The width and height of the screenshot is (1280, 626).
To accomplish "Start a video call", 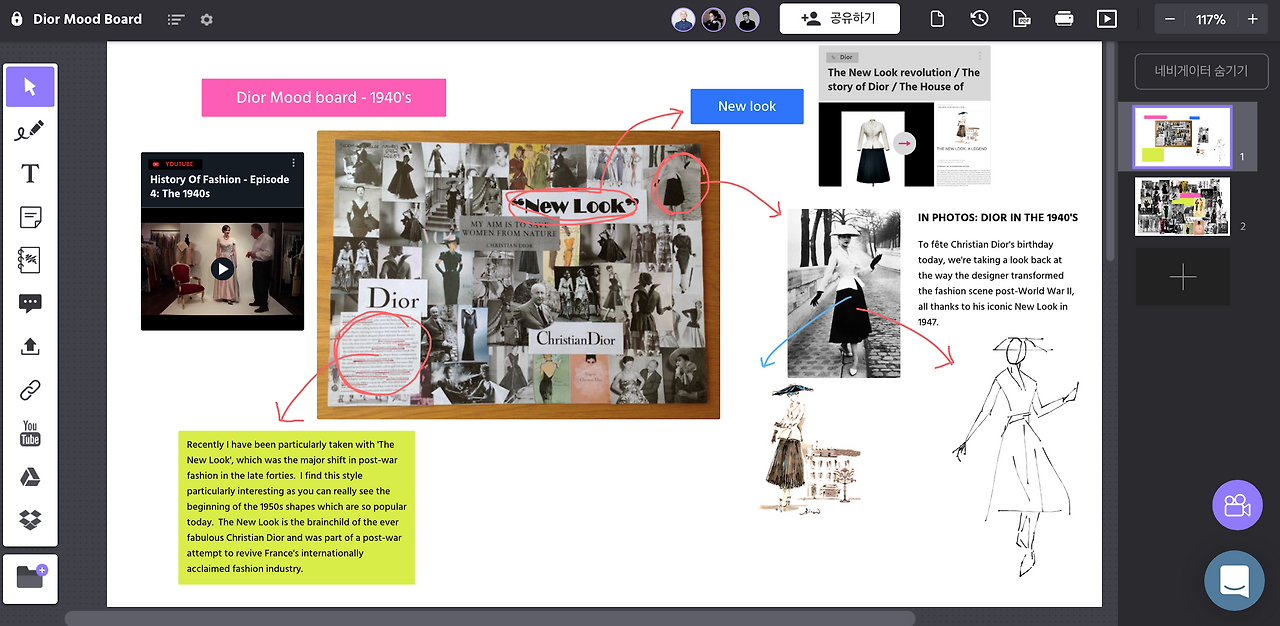I will pyautogui.click(x=1237, y=505).
